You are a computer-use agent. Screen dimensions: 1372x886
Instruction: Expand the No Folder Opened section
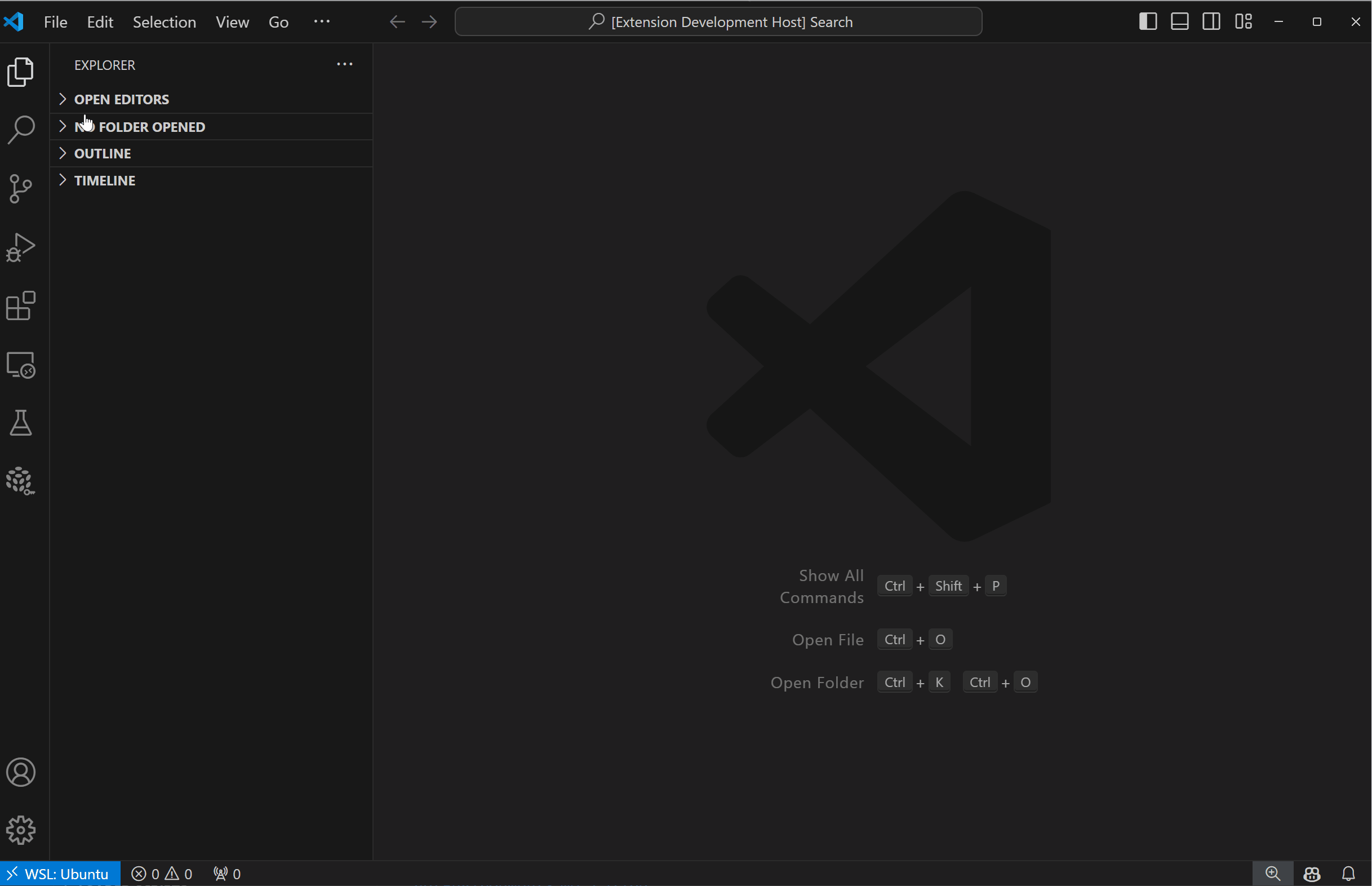pos(212,127)
